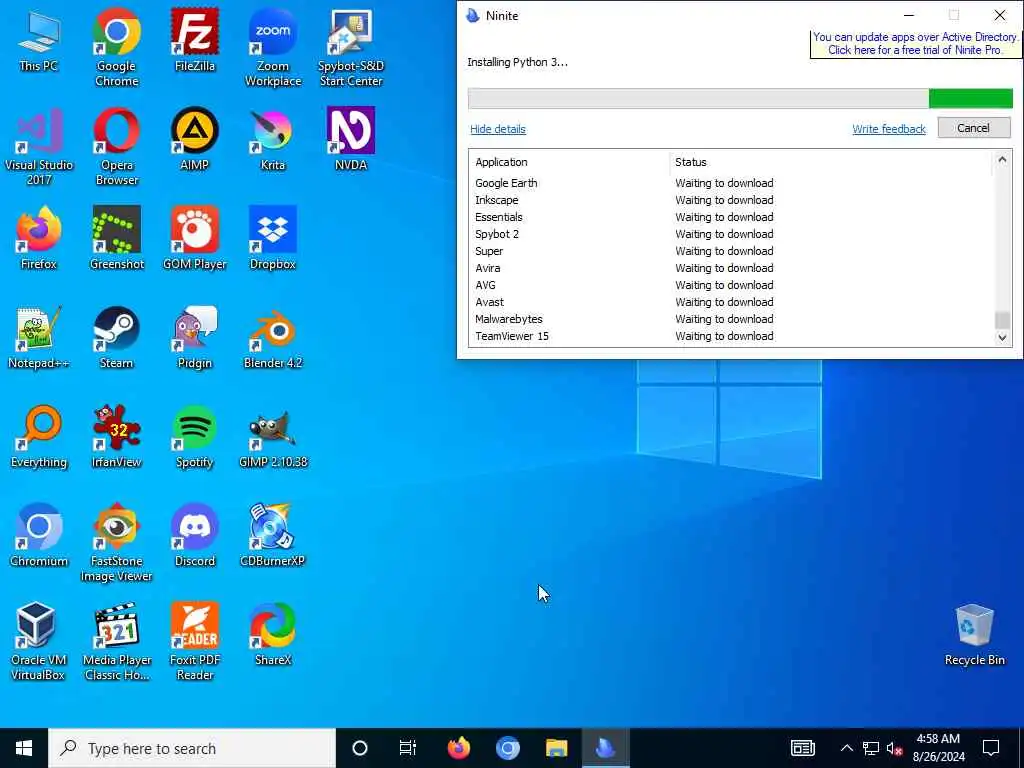This screenshot has width=1024, height=768.
Task: Click the FileZilla desktop icon
Action: 195,41
